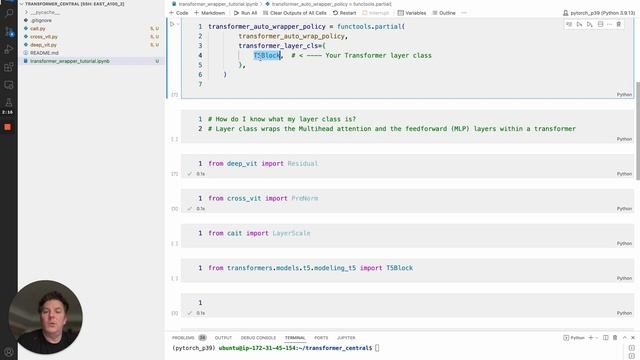
Task: Click the highlighted T5Block text on line 4
Action: coord(267,56)
